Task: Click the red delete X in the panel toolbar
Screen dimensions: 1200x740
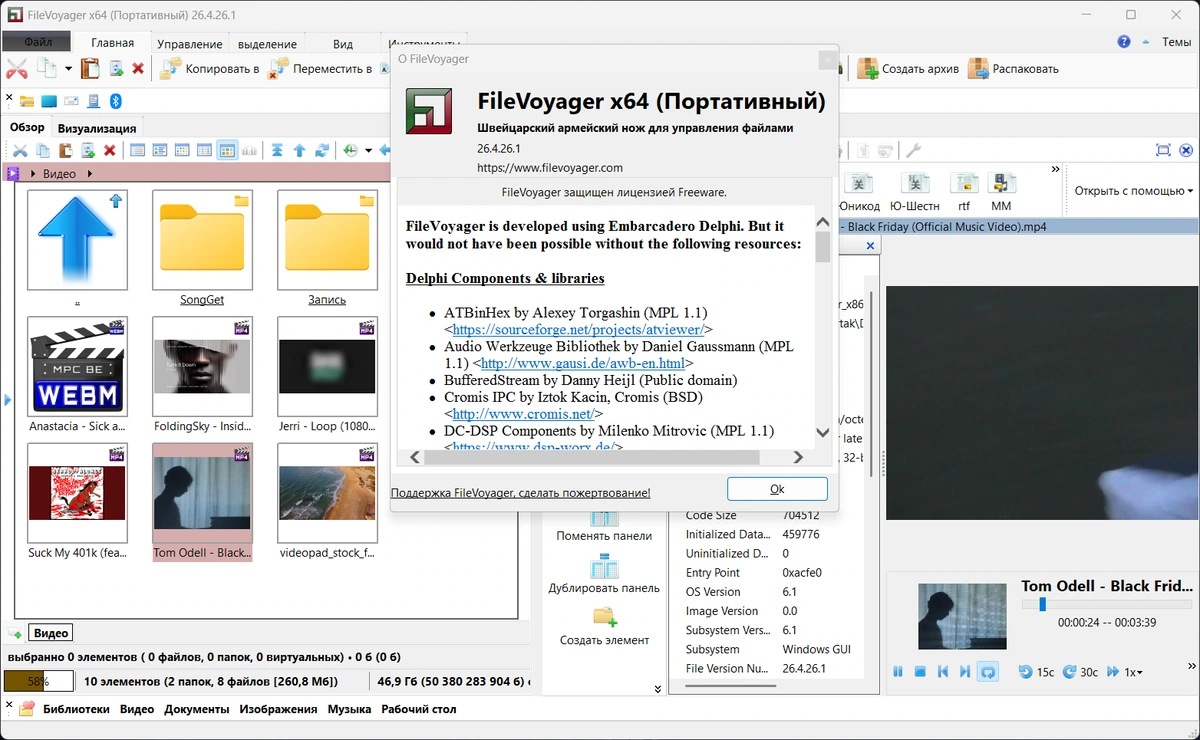Action: click(110, 150)
